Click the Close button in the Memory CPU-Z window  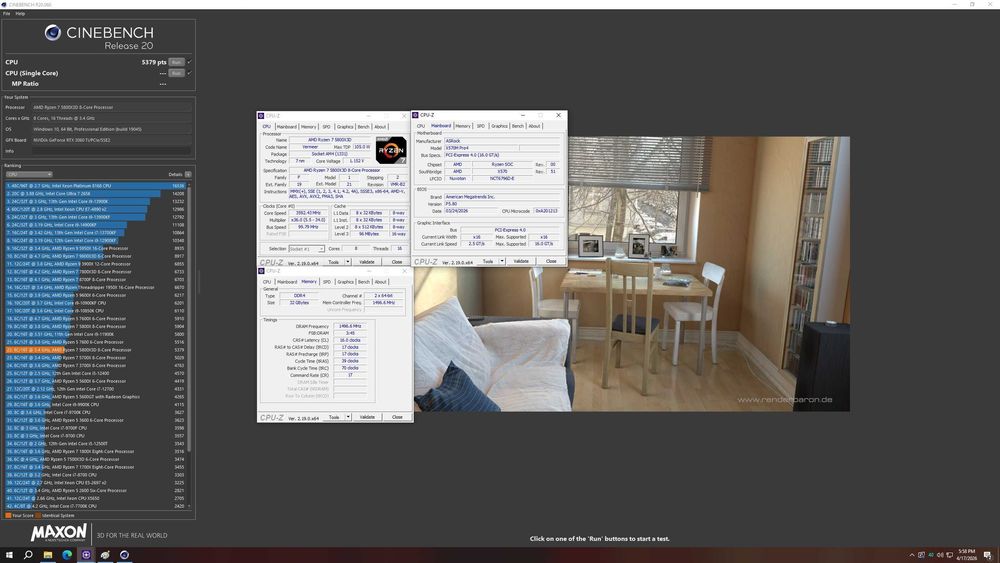tap(397, 417)
